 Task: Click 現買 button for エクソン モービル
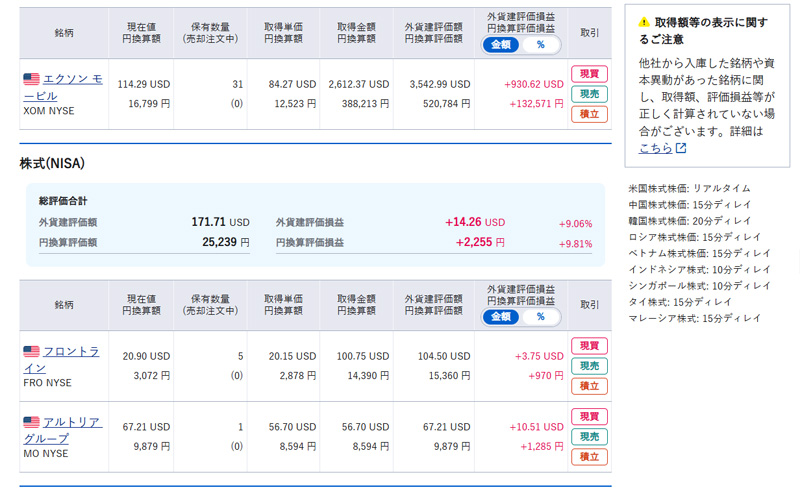tap(589, 74)
